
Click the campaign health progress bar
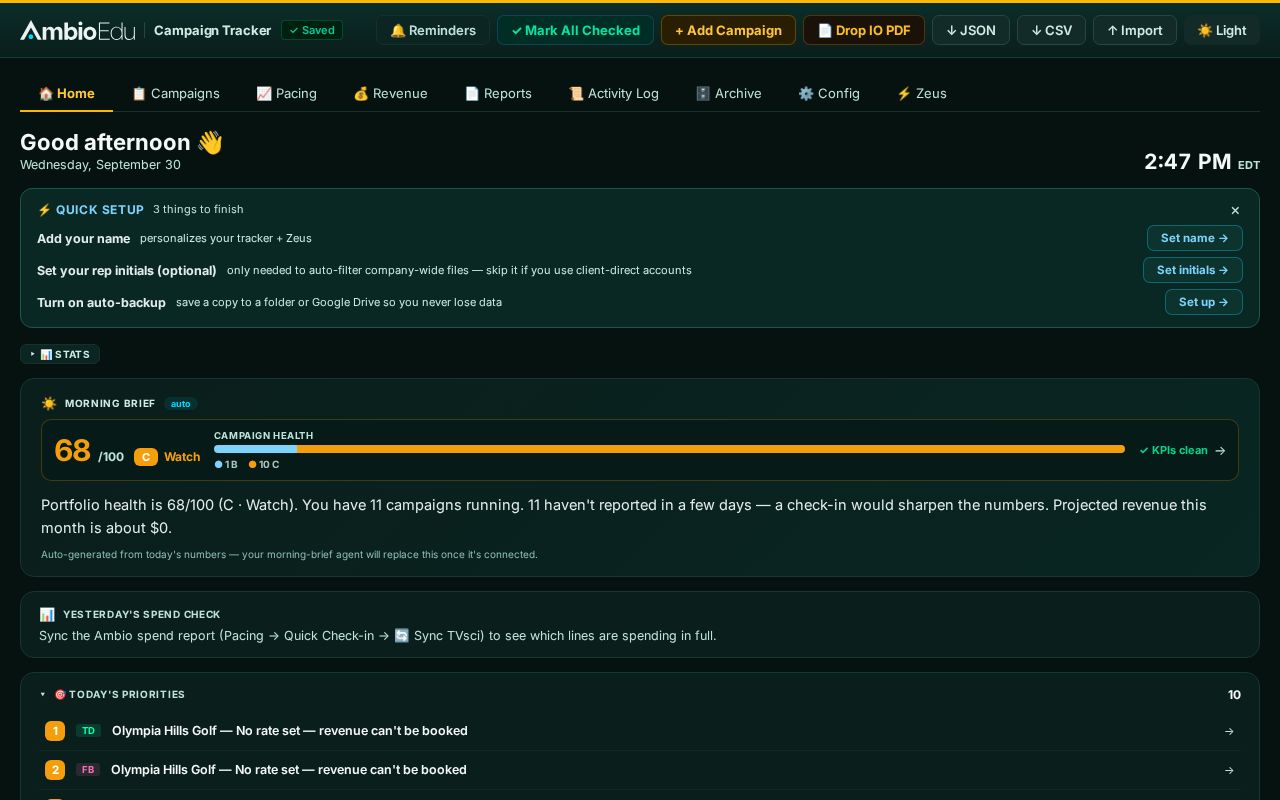tap(669, 449)
